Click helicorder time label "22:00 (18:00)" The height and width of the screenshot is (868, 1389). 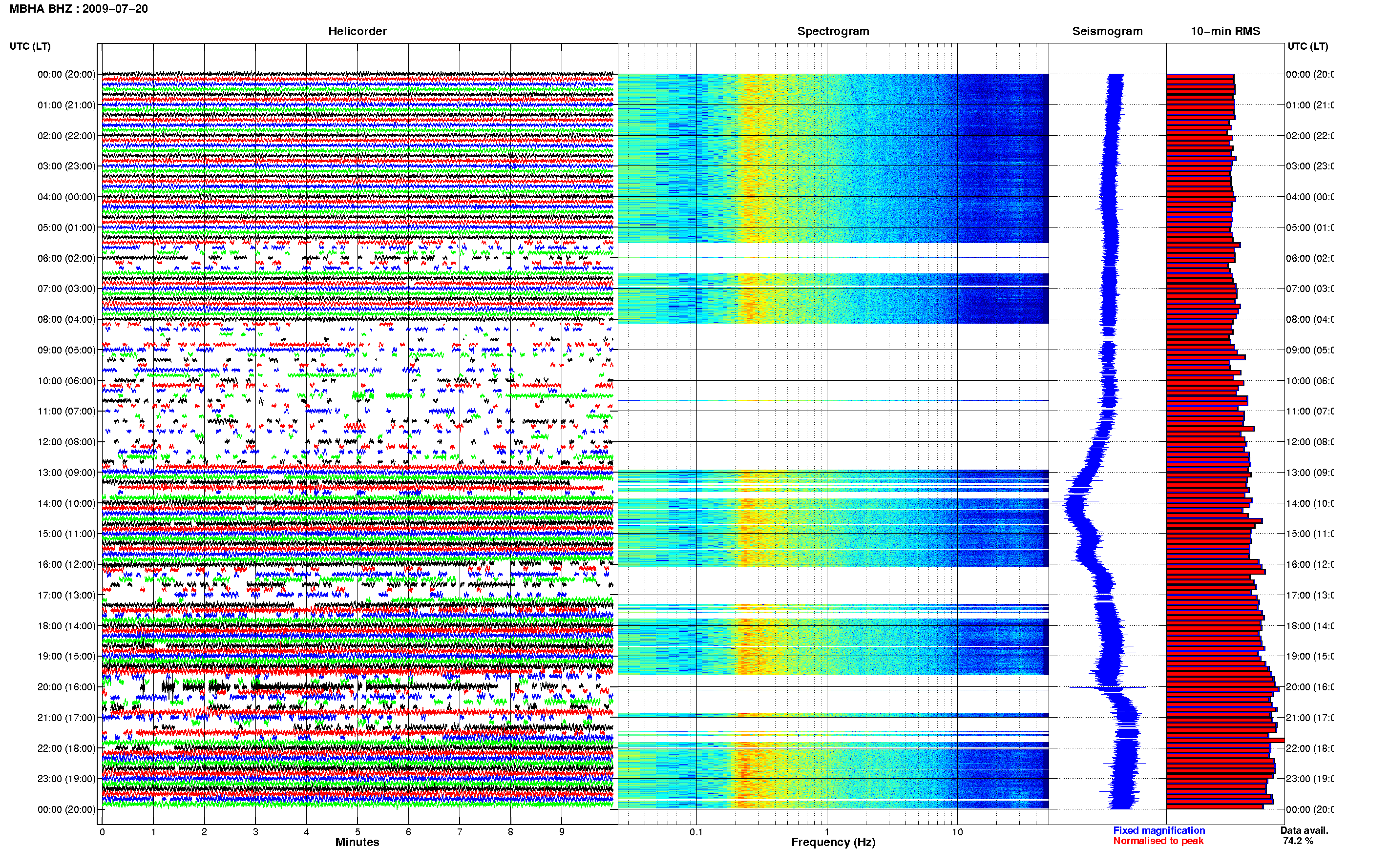66,748
